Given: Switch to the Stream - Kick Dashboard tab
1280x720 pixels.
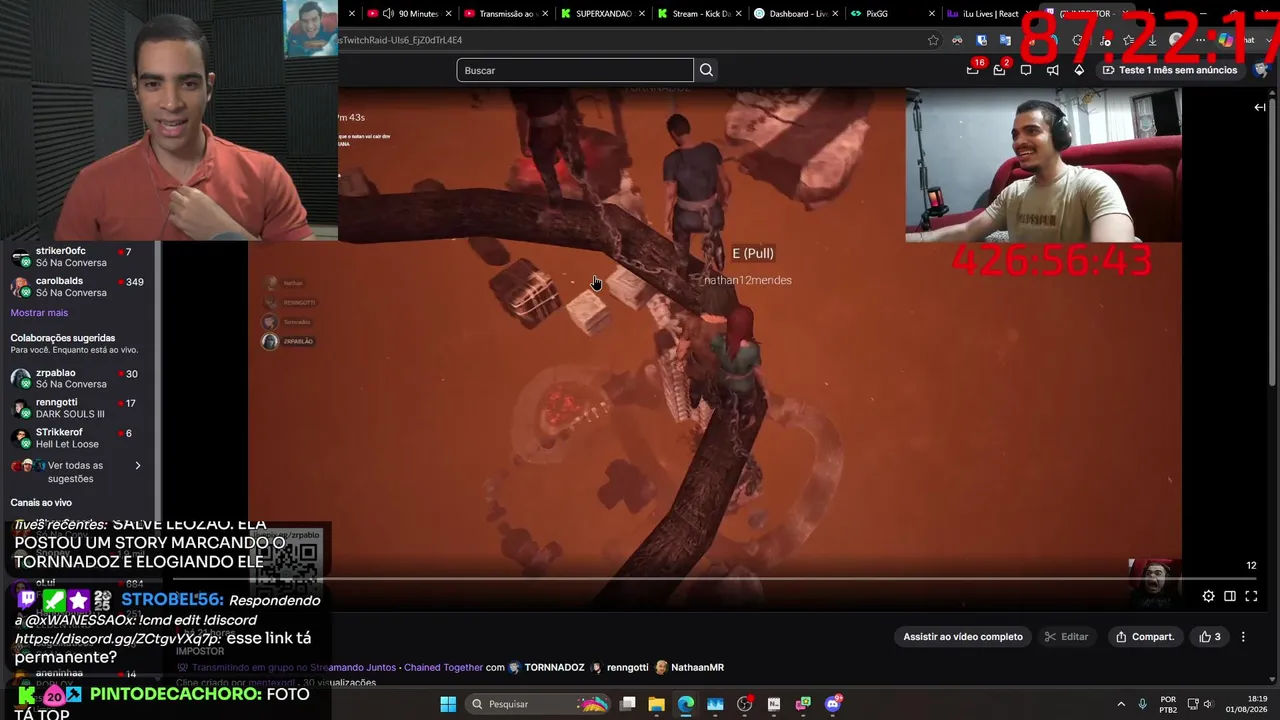Looking at the screenshot, I should coord(698,14).
